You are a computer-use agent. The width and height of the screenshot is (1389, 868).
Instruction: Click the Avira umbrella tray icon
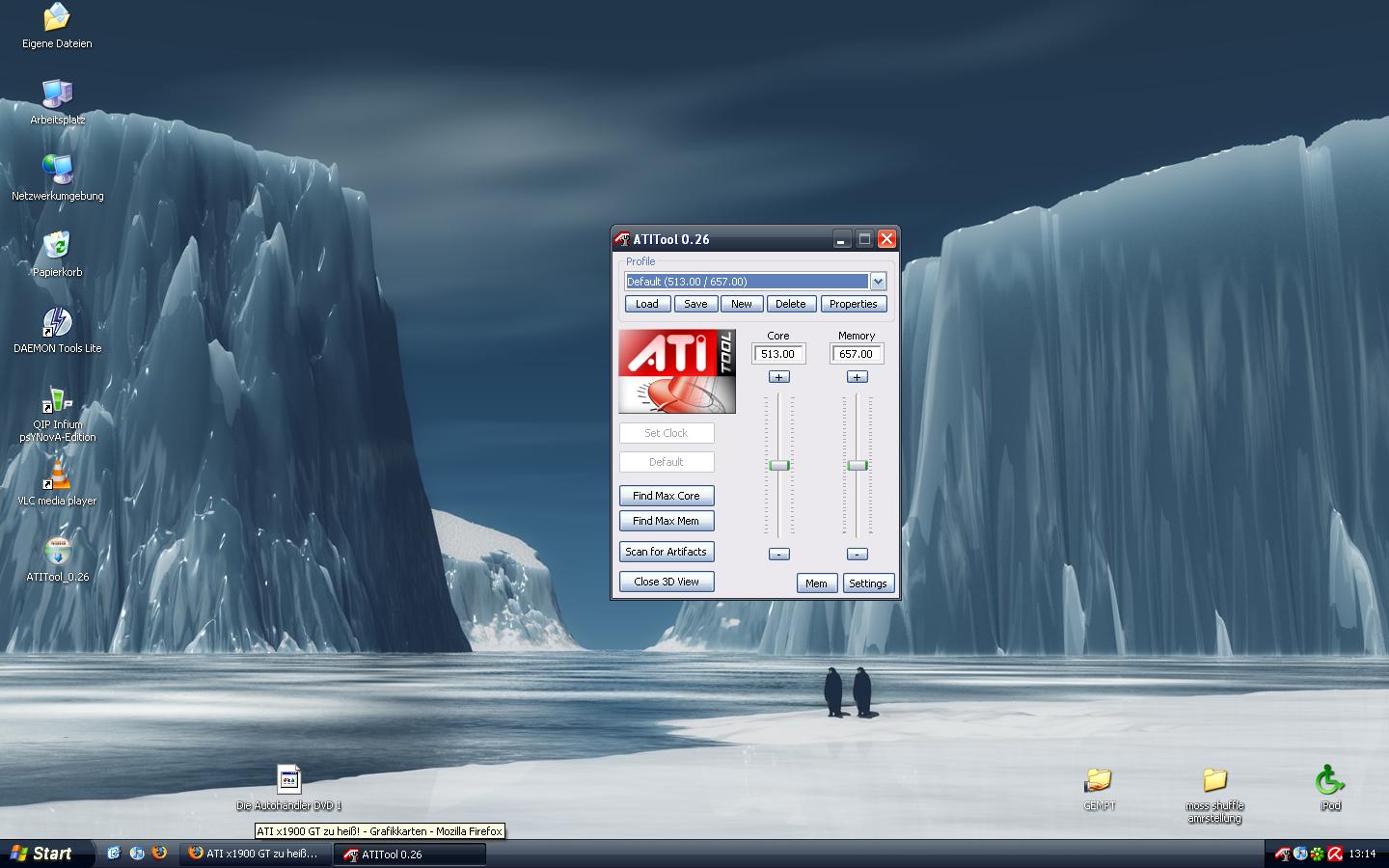1335,854
